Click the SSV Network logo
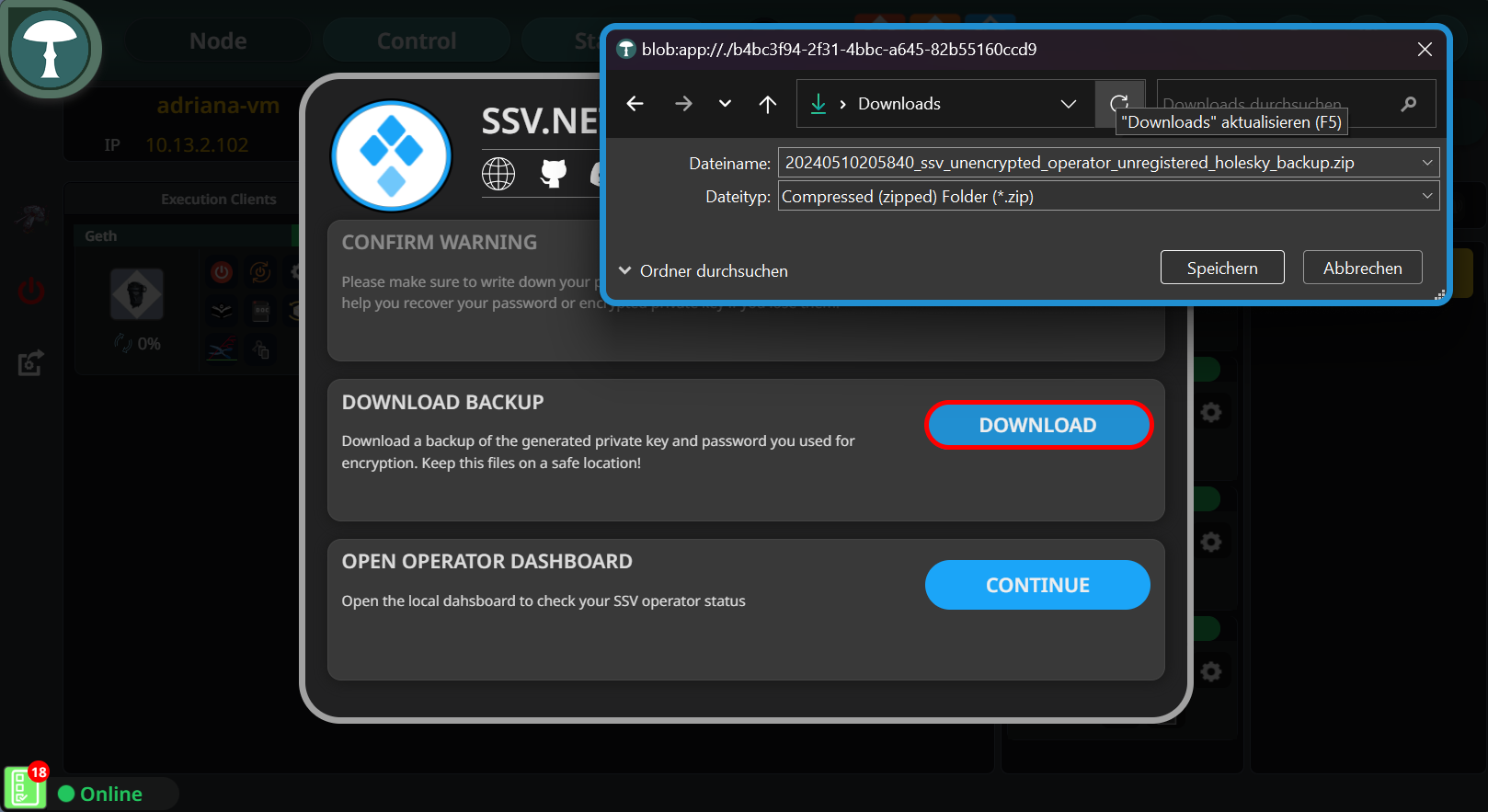The image size is (1488, 812). (392, 155)
